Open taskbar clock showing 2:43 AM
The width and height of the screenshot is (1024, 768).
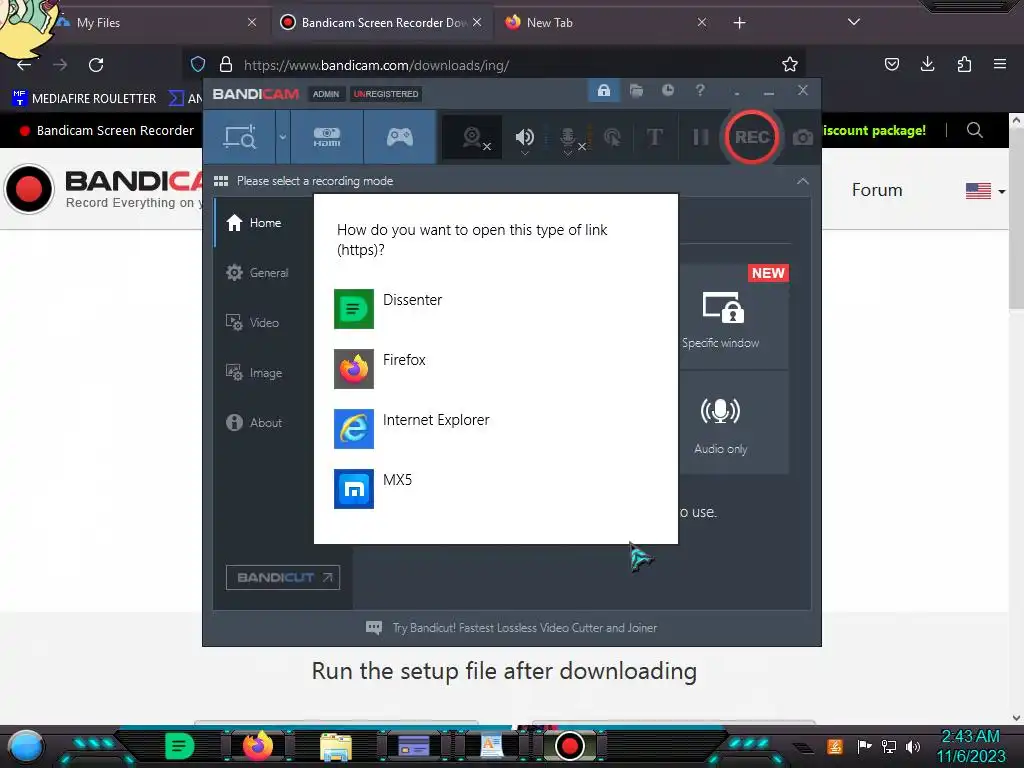(971, 746)
